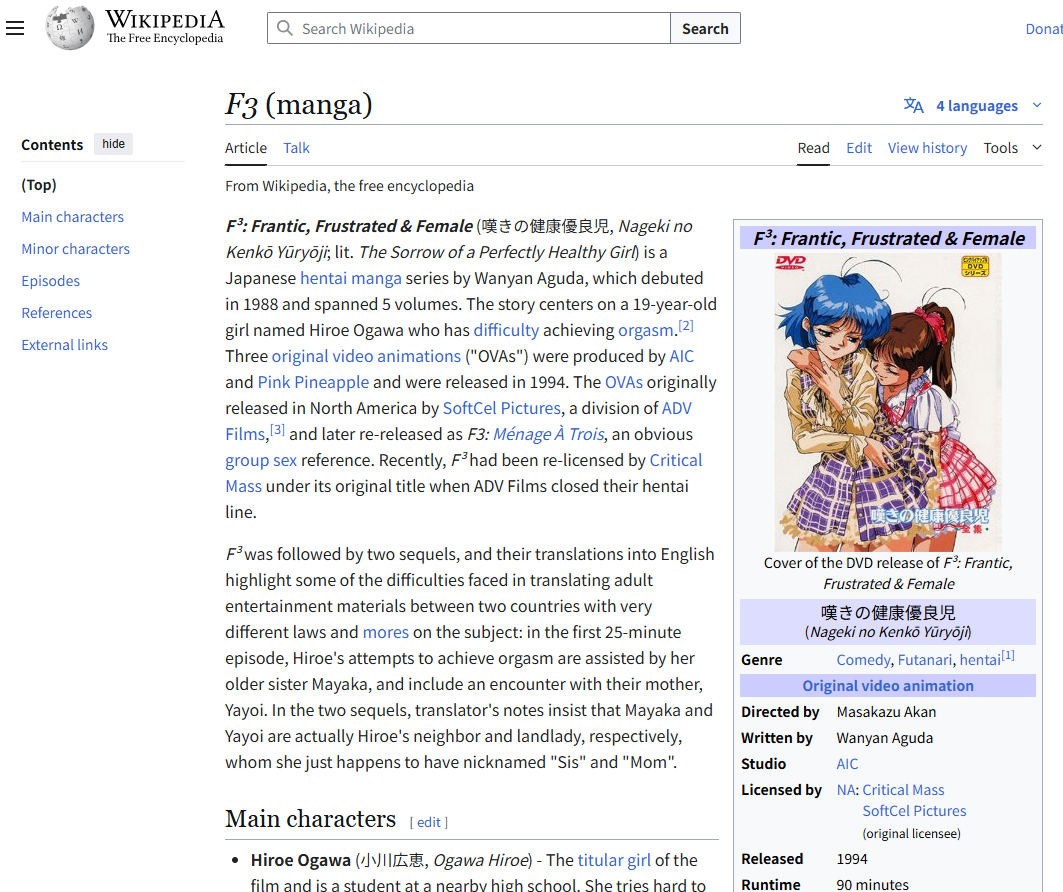
Task: Open the hentai manga link
Action: [350, 278]
